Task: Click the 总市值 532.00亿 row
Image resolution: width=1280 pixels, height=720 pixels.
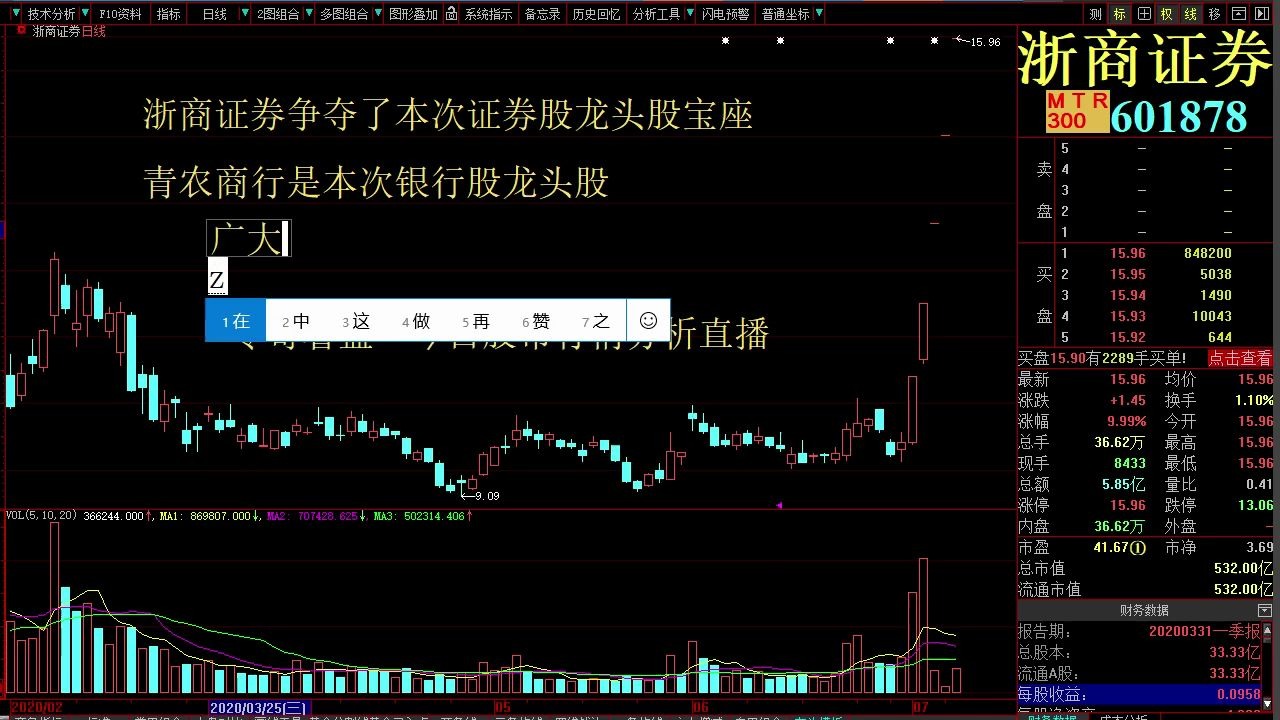Action: point(1146,569)
